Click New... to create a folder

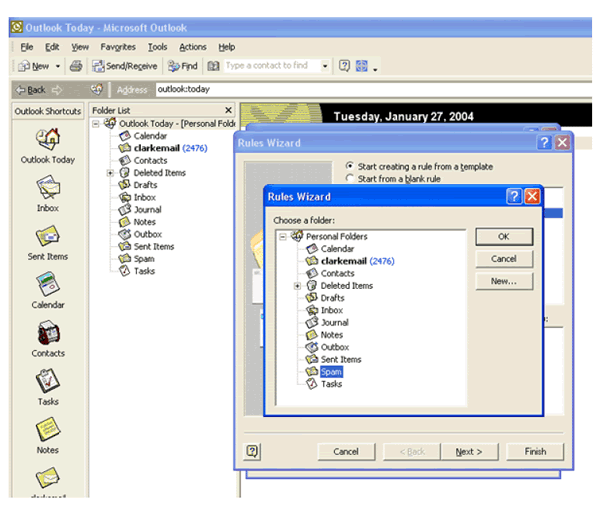point(504,281)
